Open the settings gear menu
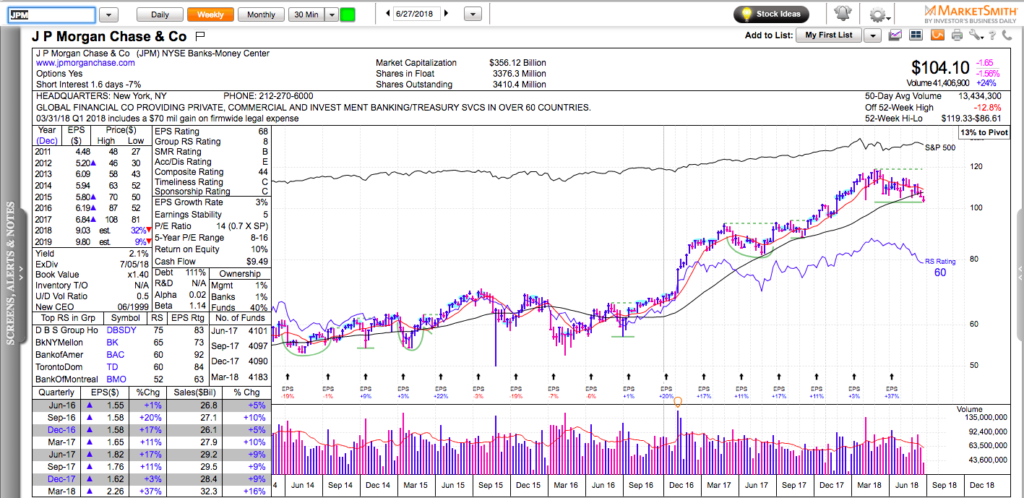This screenshot has height=498, width=1024. click(x=878, y=14)
